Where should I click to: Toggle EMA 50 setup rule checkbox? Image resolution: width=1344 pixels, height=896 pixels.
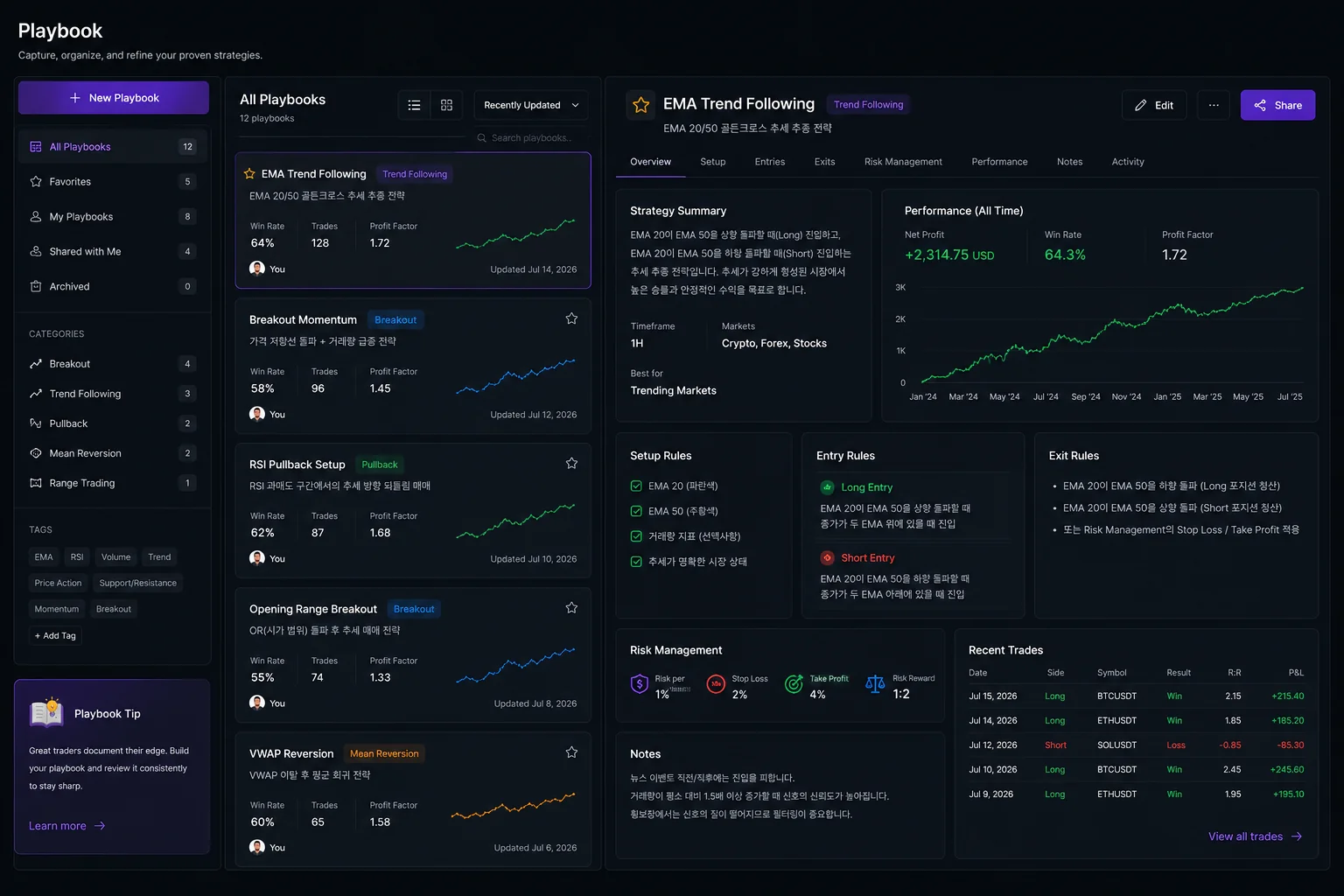636,511
